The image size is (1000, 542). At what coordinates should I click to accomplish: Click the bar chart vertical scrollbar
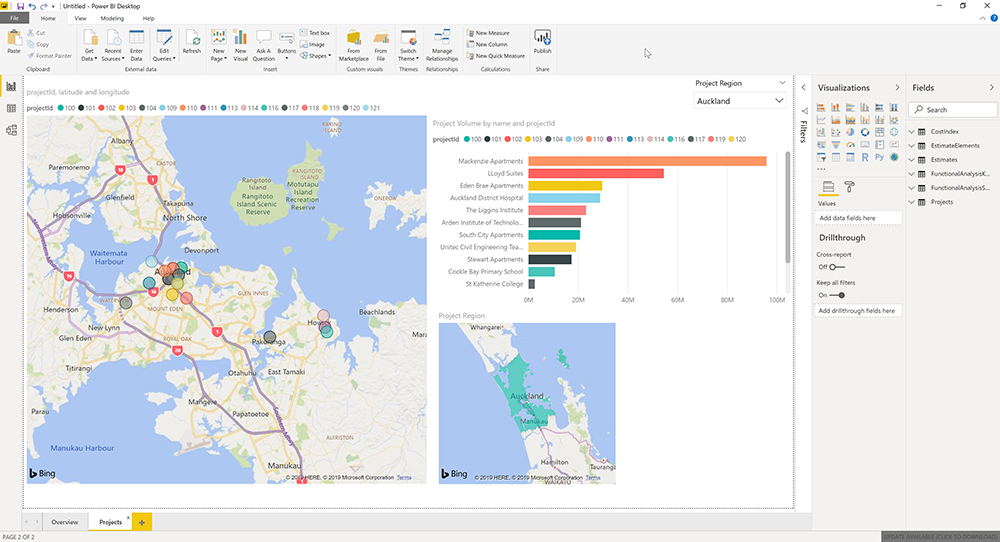[788, 207]
